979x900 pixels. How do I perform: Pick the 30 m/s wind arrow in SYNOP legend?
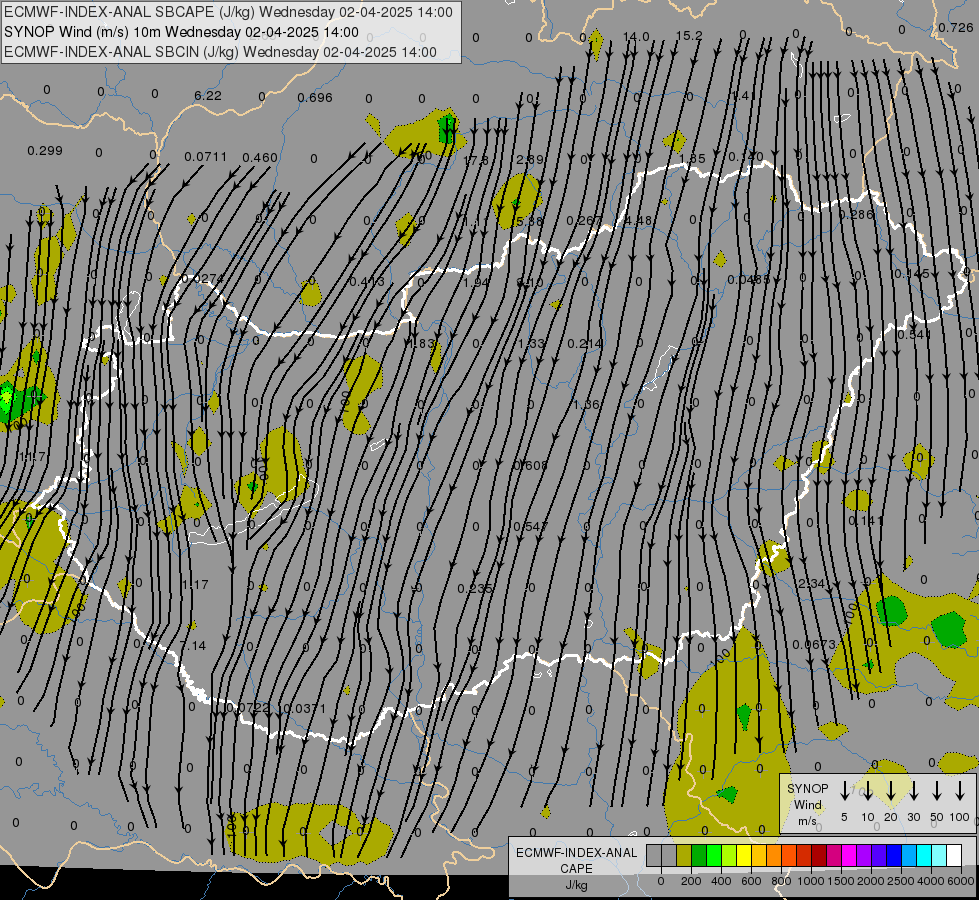pos(913,791)
